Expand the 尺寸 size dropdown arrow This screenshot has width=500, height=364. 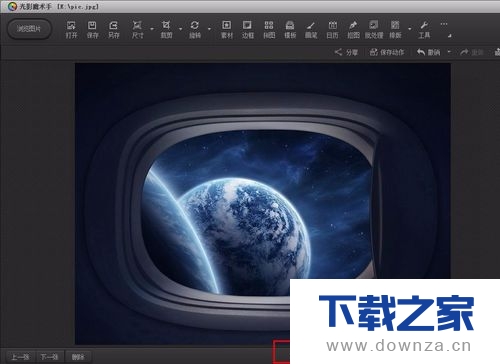[152, 29]
